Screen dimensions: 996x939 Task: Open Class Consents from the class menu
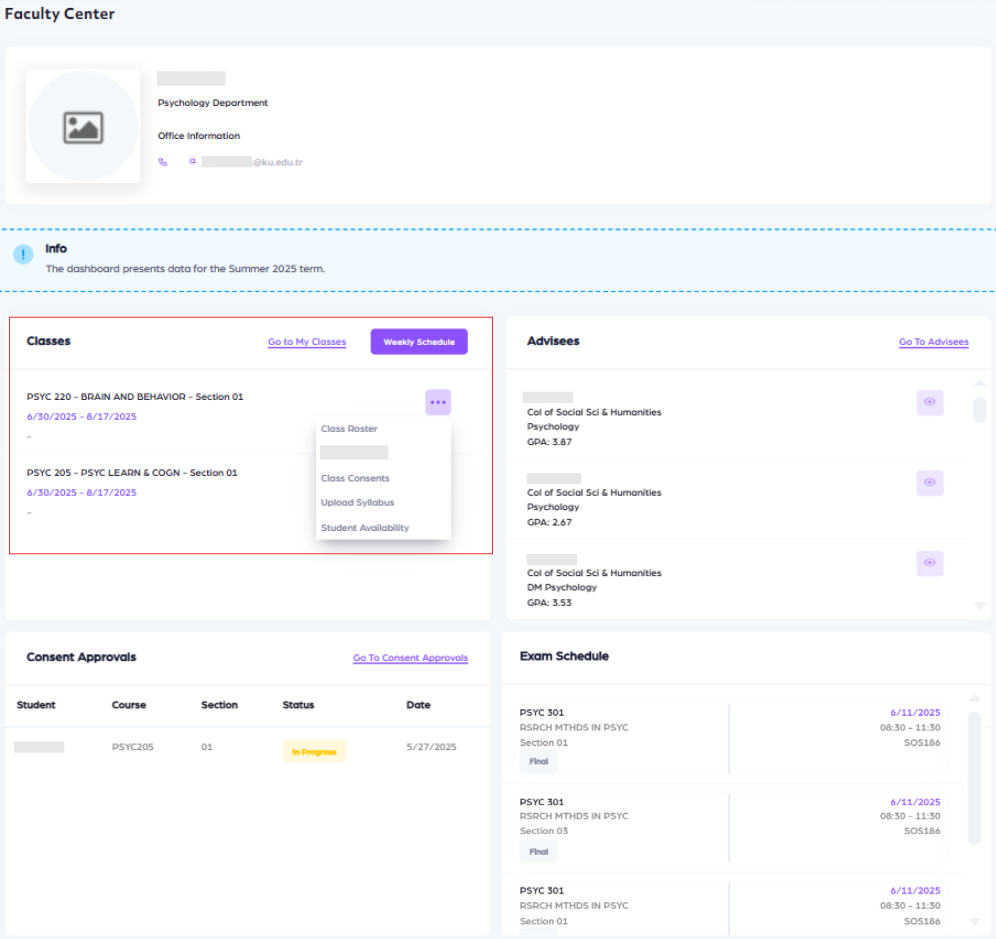(x=355, y=478)
